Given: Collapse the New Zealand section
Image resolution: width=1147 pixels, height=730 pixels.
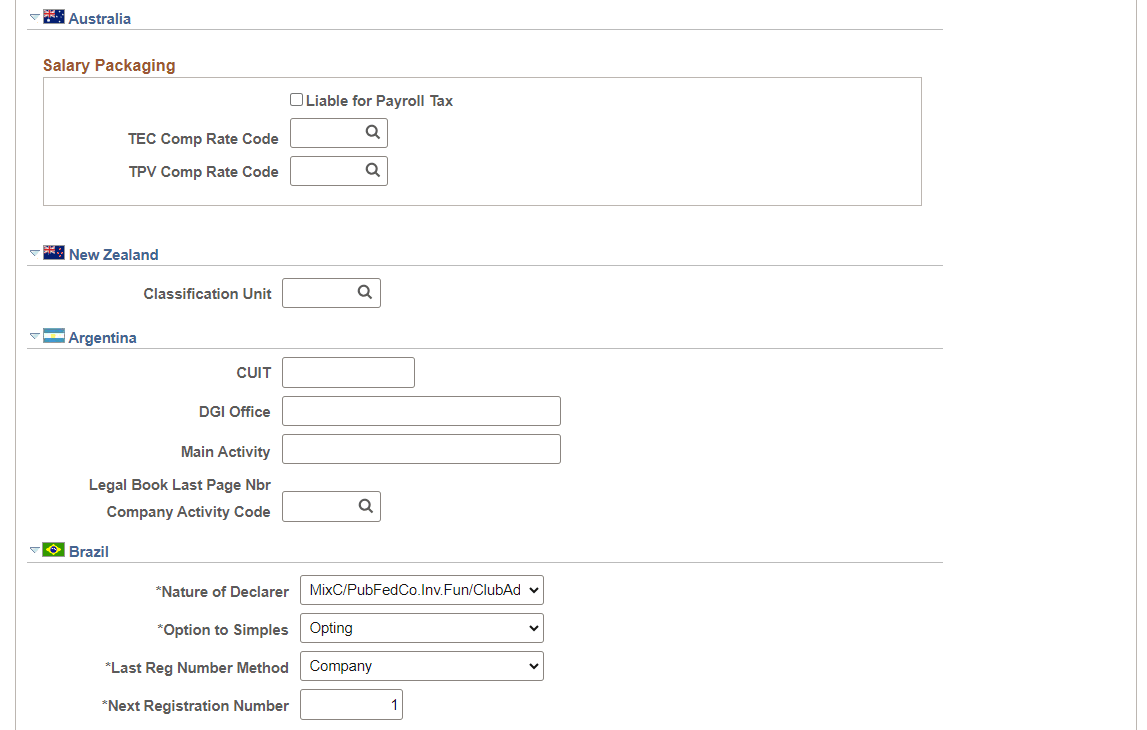Looking at the screenshot, I should pyautogui.click(x=34, y=252).
